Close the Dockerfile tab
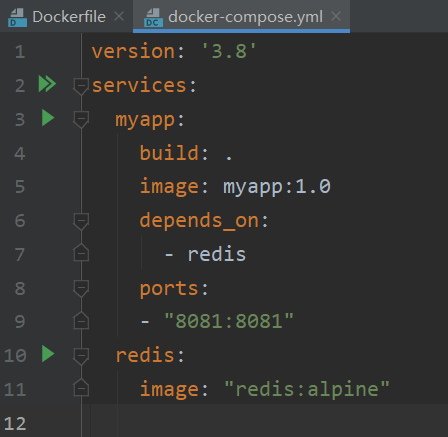The image size is (448, 437). pyautogui.click(x=119, y=16)
